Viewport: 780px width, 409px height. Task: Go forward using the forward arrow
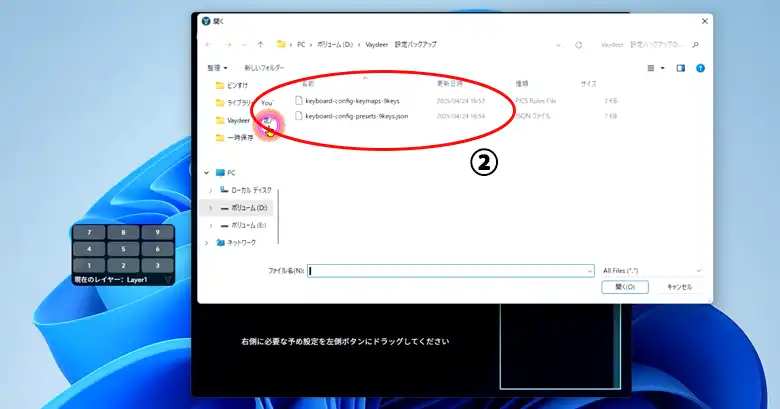[x=227, y=45]
